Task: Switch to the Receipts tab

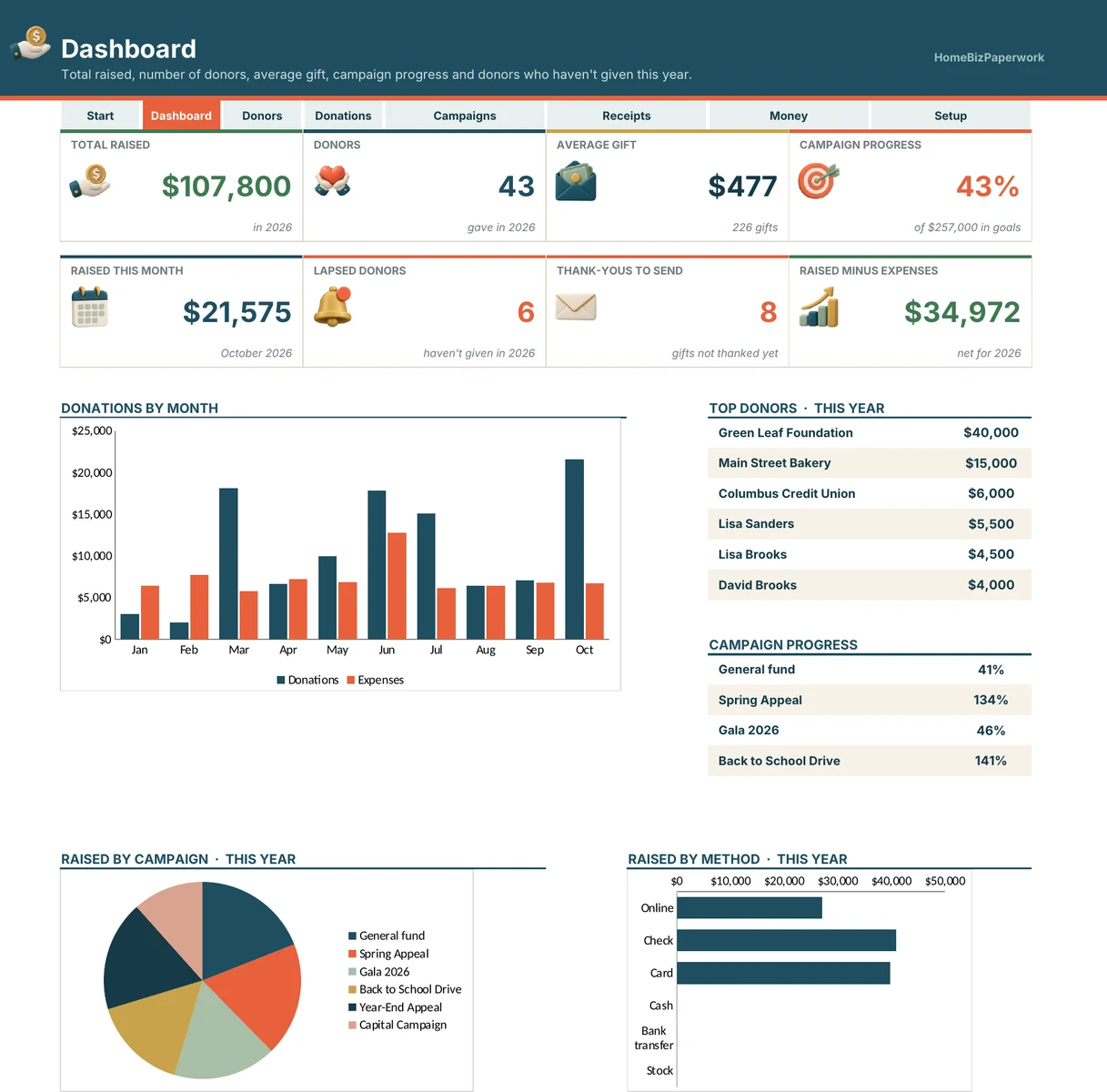Action: [627, 116]
